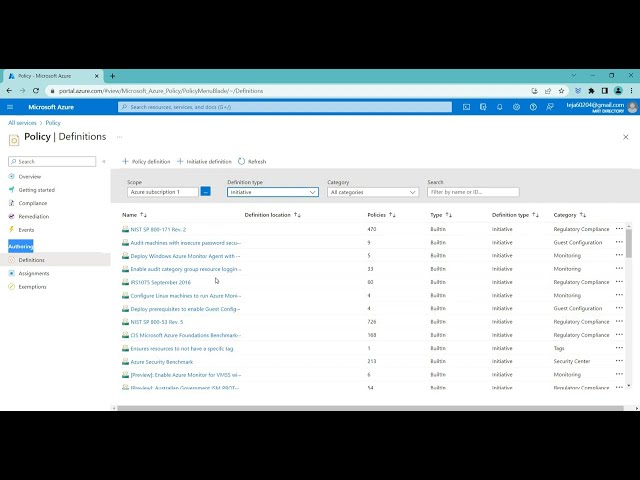
Task: Open portal settings gear
Action: [x=516, y=107]
